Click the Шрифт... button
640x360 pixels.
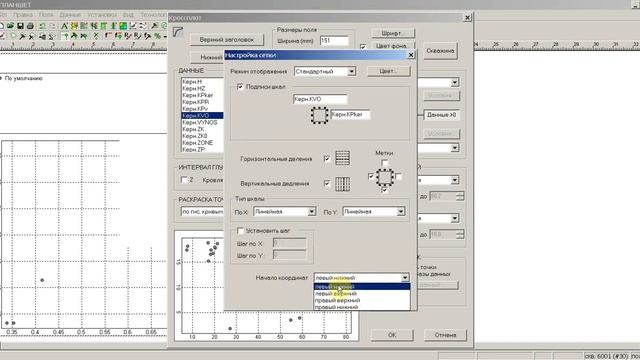(x=393, y=33)
